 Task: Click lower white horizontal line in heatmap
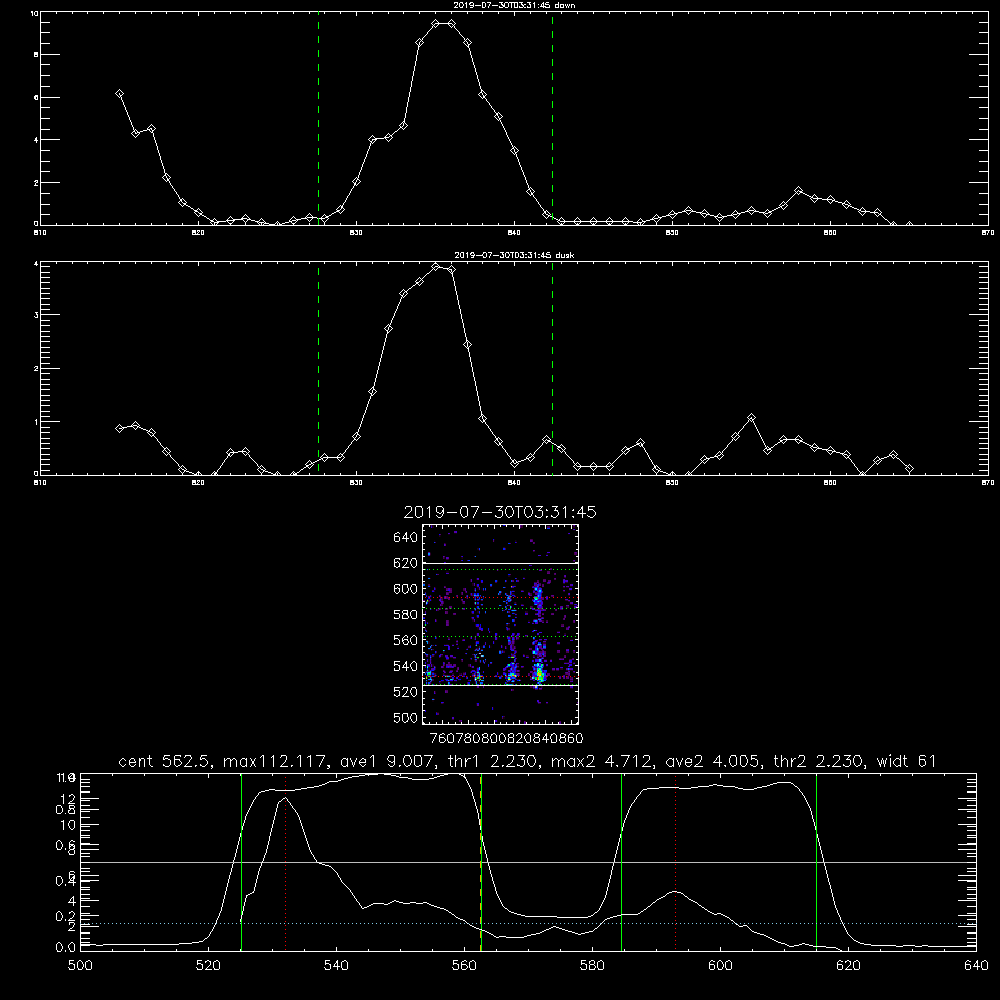pos(501,685)
